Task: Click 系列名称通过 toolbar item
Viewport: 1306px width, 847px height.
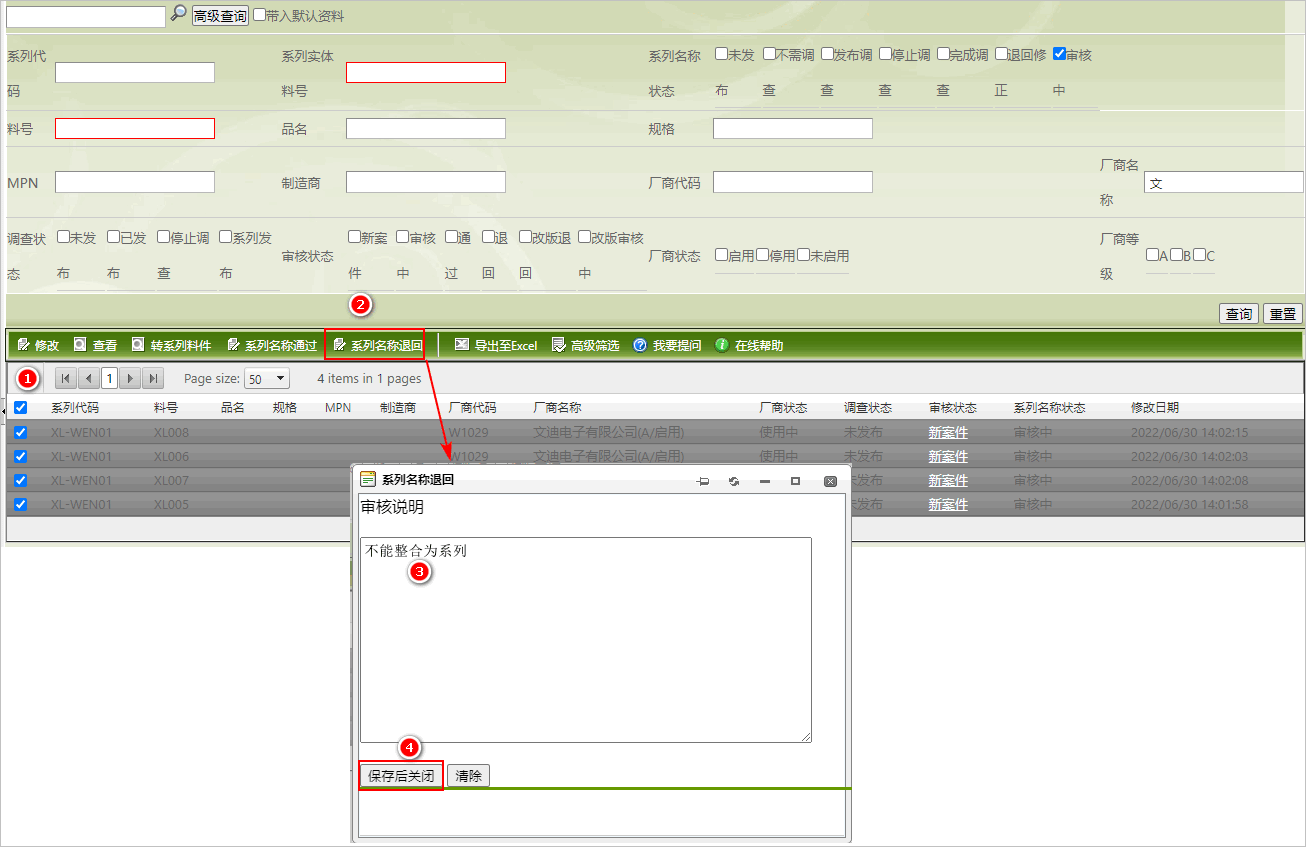Action: 272,345
